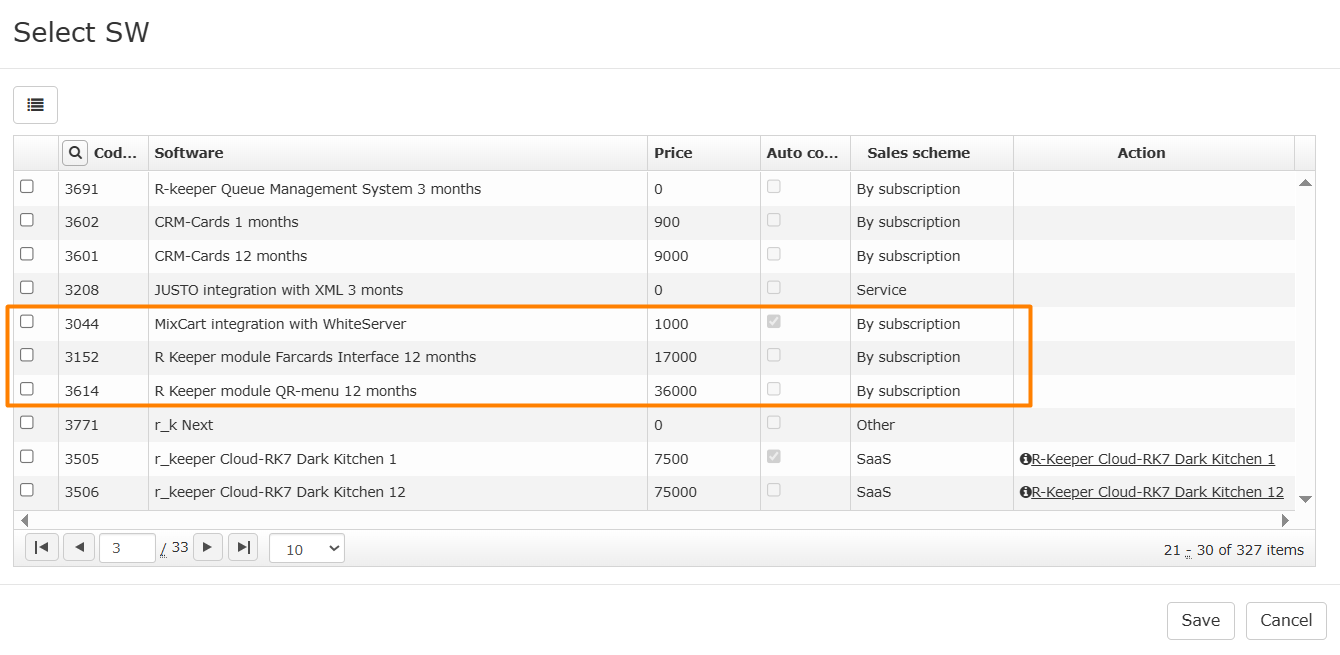Check the box for CRM-Cards 1 months
The height and width of the screenshot is (655, 1340).
click(x=27, y=220)
